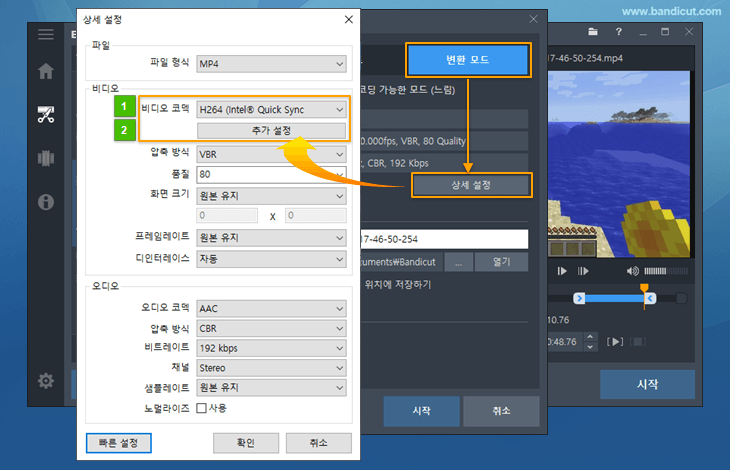Switch to the 변환 모드 tab
The width and height of the screenshot is (730, 470).
coord(466,60)
